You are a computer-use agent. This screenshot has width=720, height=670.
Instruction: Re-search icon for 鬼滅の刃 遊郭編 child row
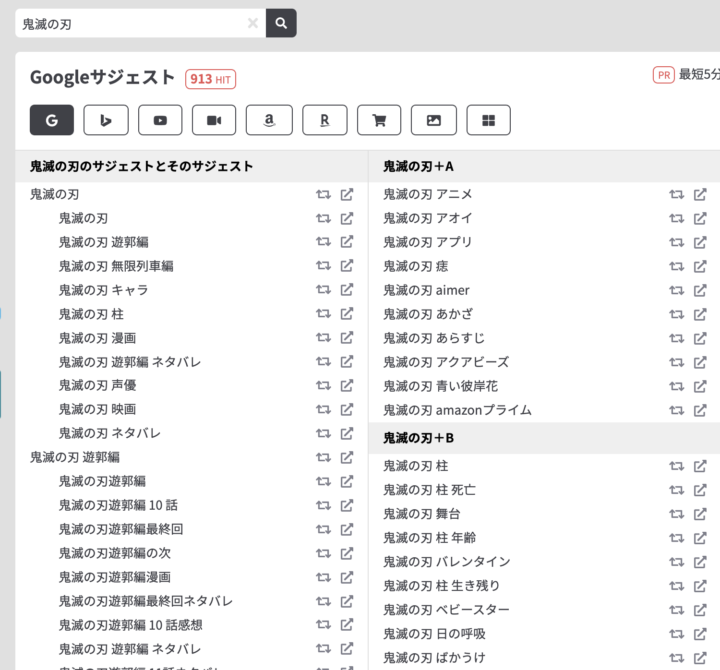[323, 242]
